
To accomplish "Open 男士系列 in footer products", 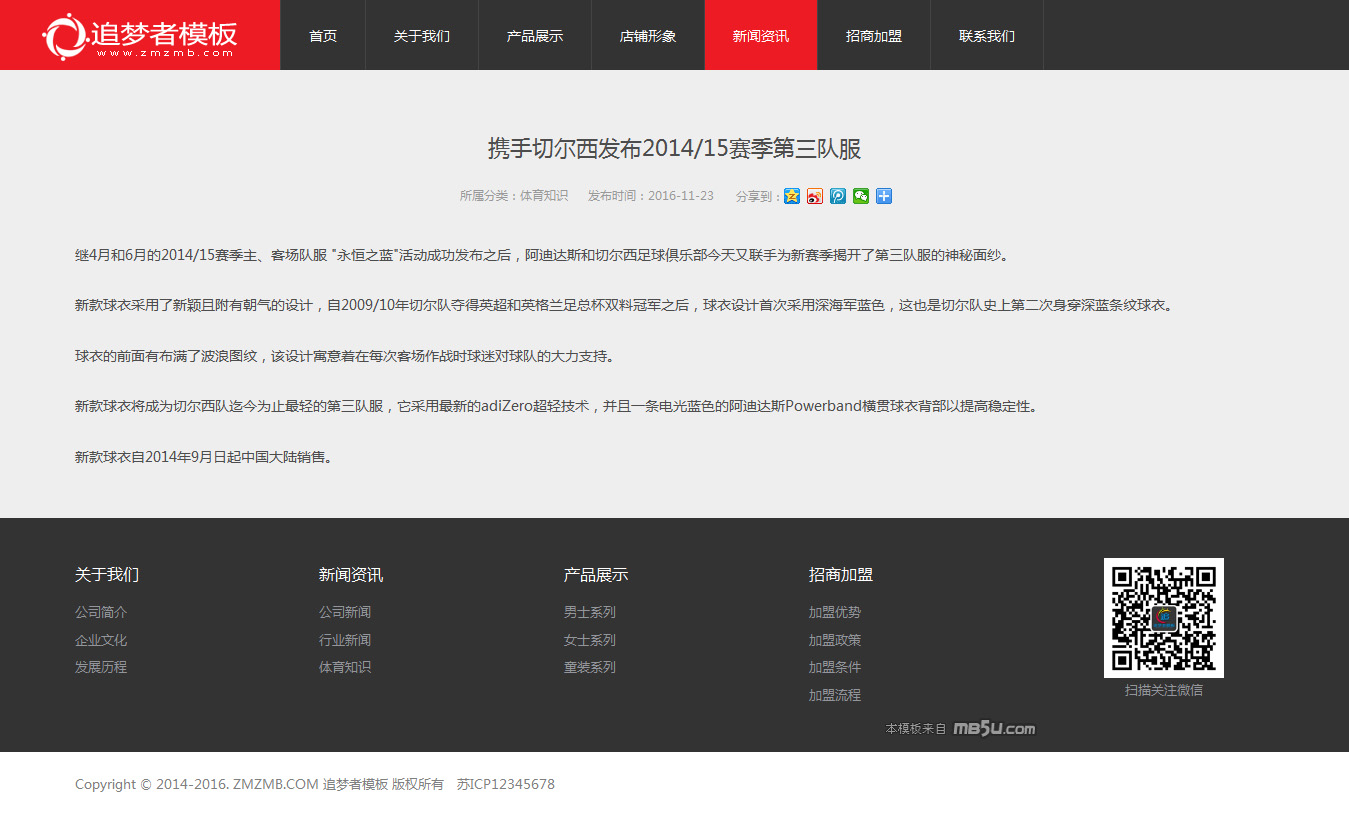I will pos(590,612).
